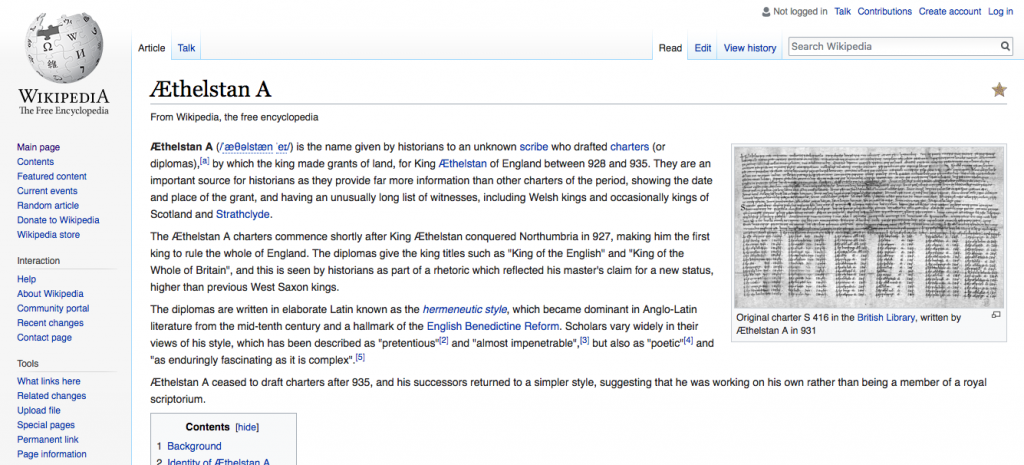Click the enlarge icon under charter image
1024x465 pixels.
(x=996, y=315)
